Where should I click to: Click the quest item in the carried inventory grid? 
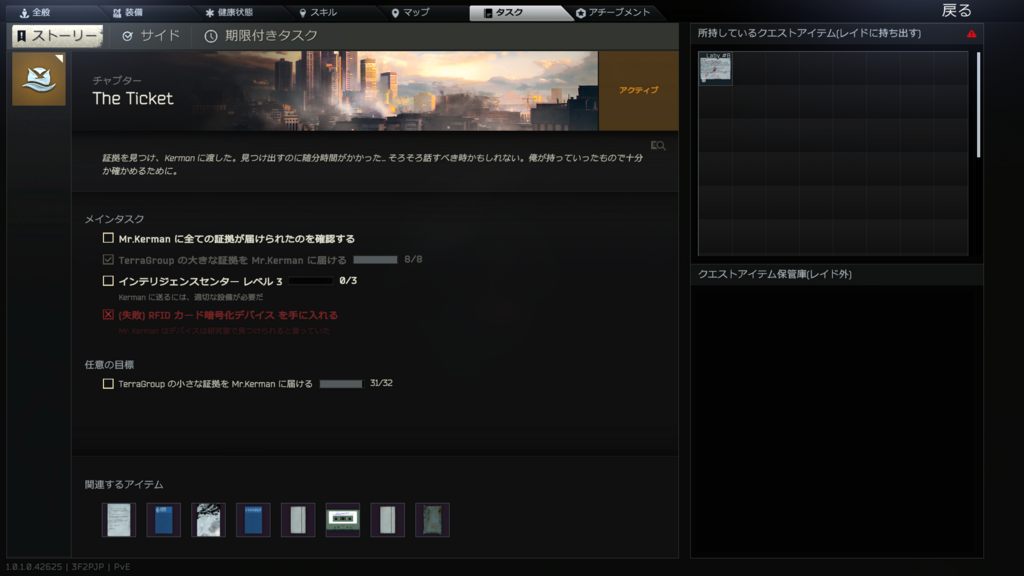pyautogui.click(x=715, y=68)
